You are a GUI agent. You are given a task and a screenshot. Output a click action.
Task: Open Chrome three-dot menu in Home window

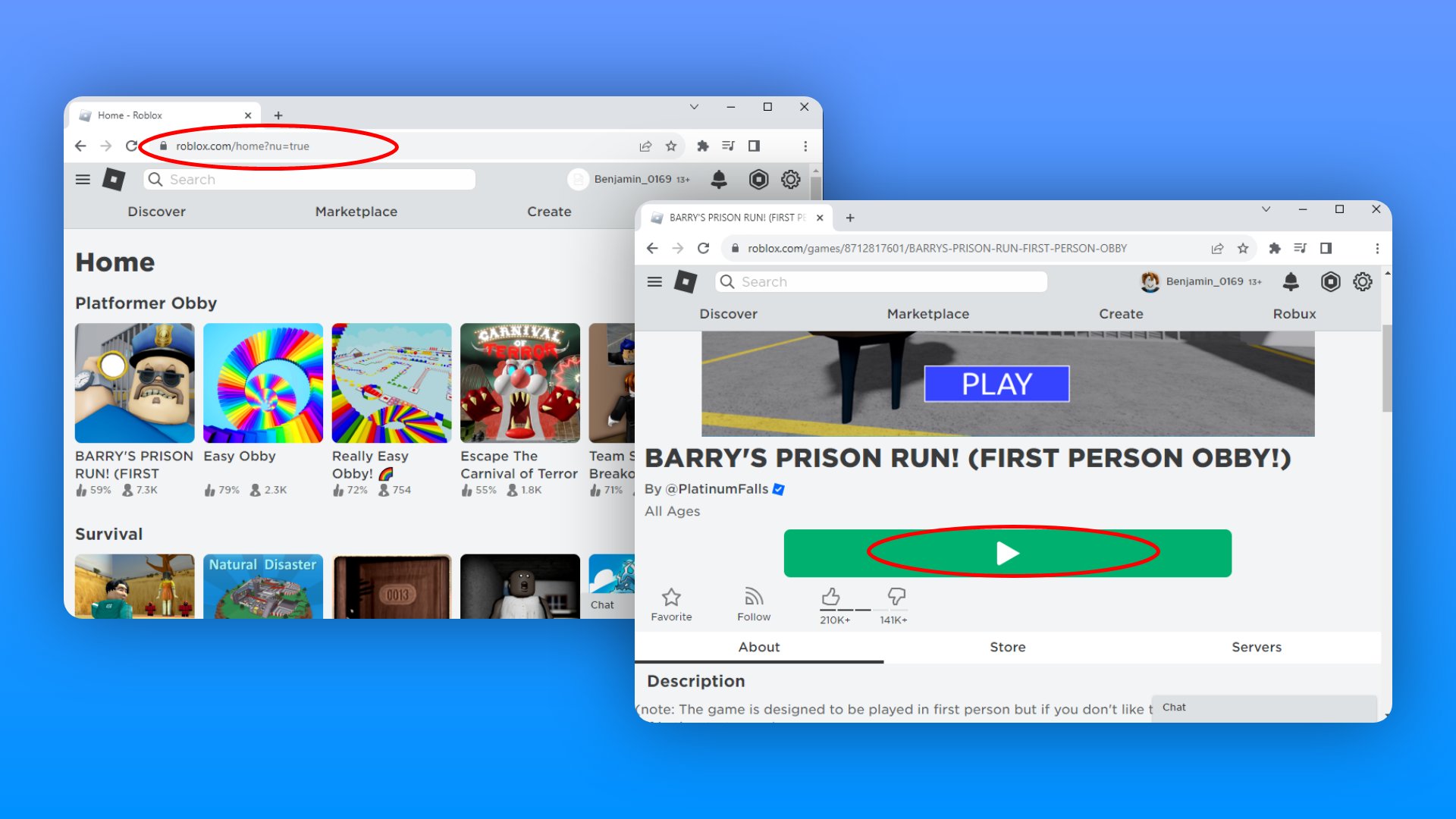tap(805, 146)
